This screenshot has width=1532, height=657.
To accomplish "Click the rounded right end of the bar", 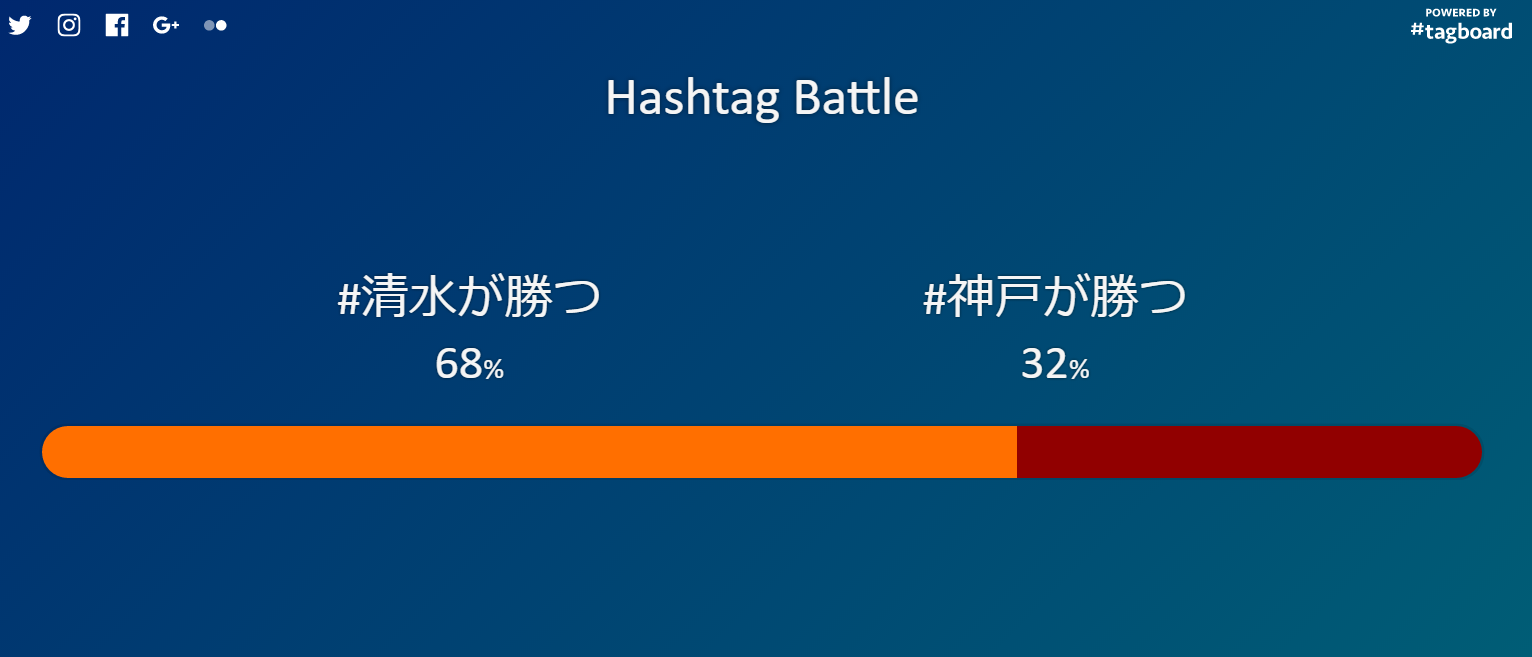I will click(x=1466, y=452).
